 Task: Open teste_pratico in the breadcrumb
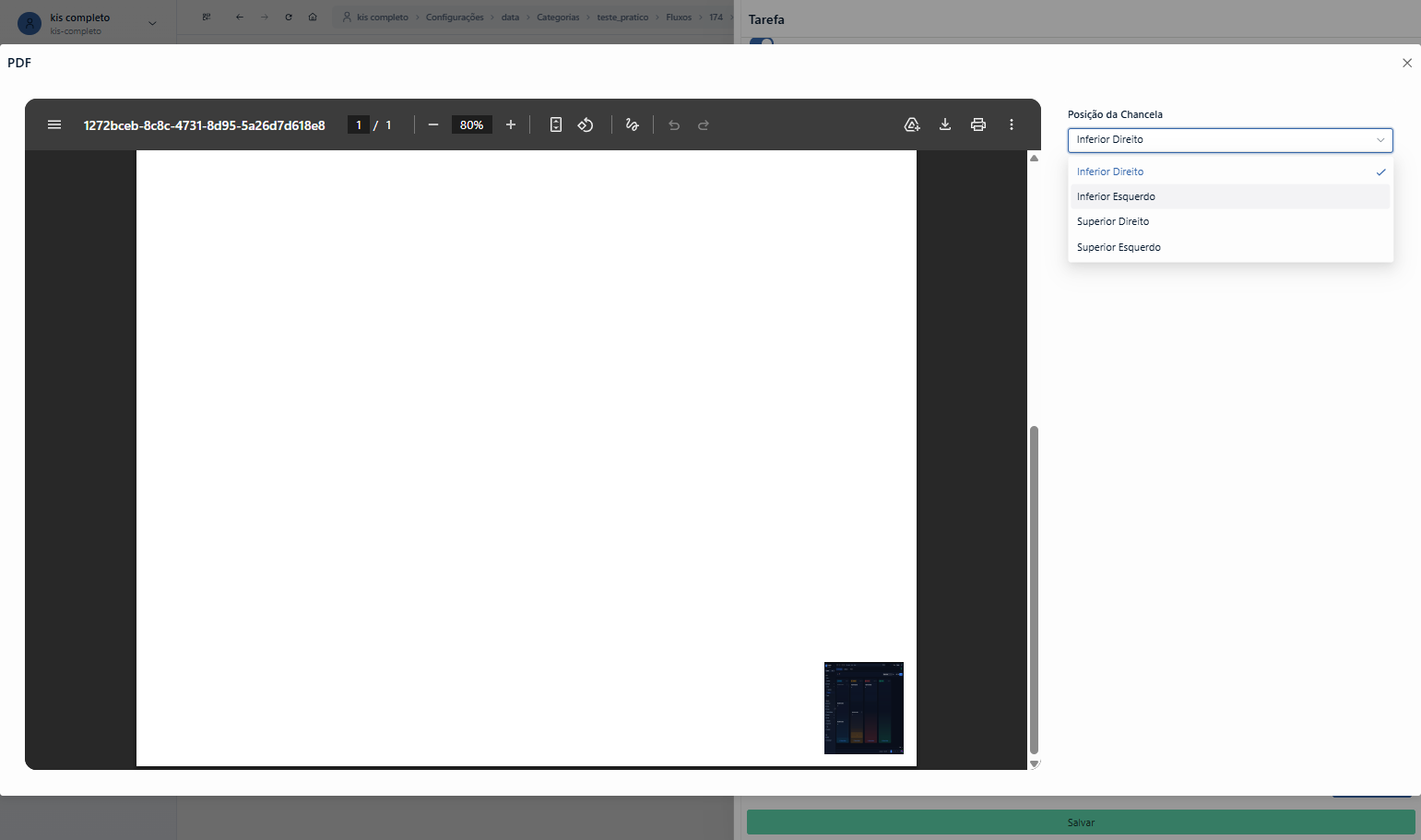point(622,18)
